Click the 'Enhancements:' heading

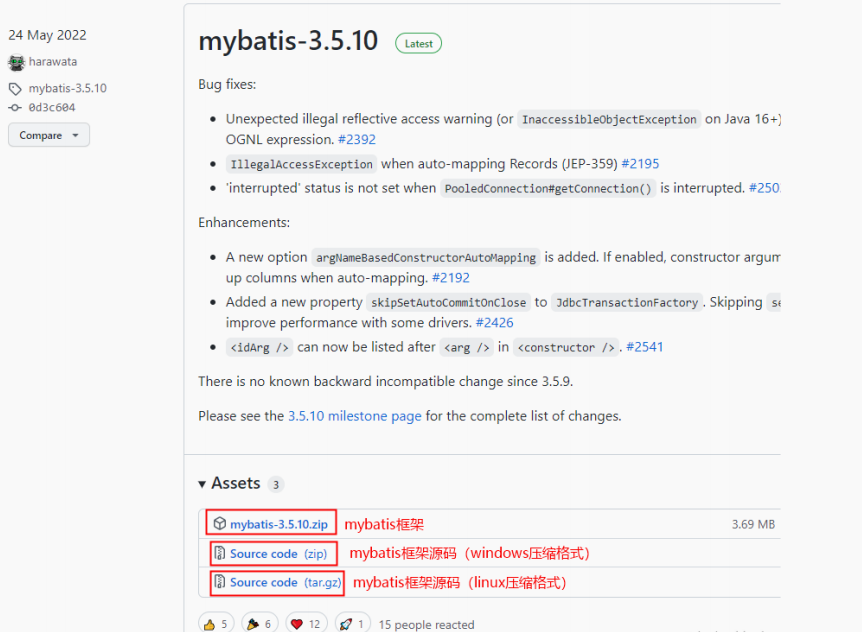tap(244, 223)
